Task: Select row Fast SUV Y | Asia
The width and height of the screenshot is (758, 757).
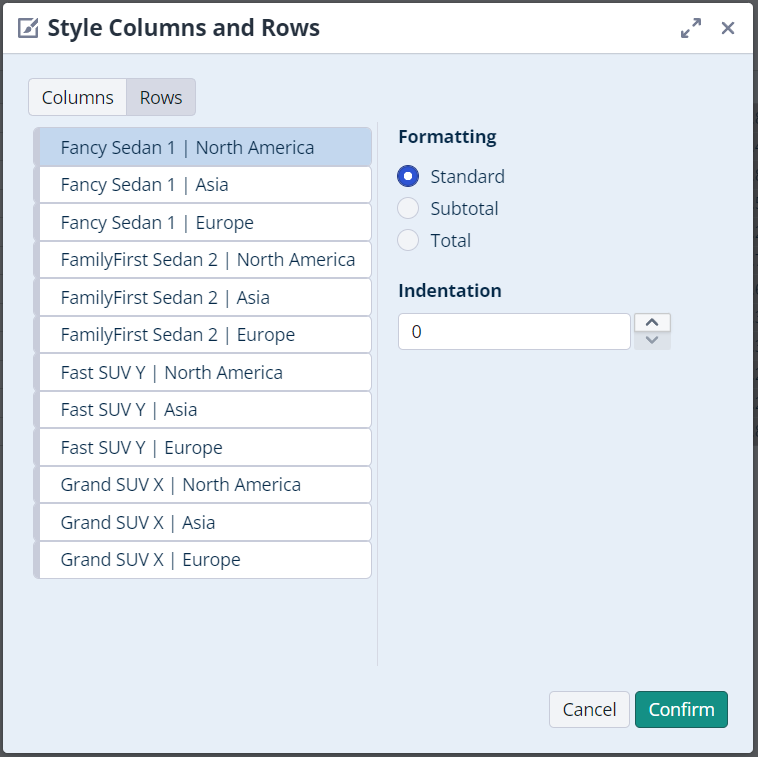Action: tap(203, 410)
